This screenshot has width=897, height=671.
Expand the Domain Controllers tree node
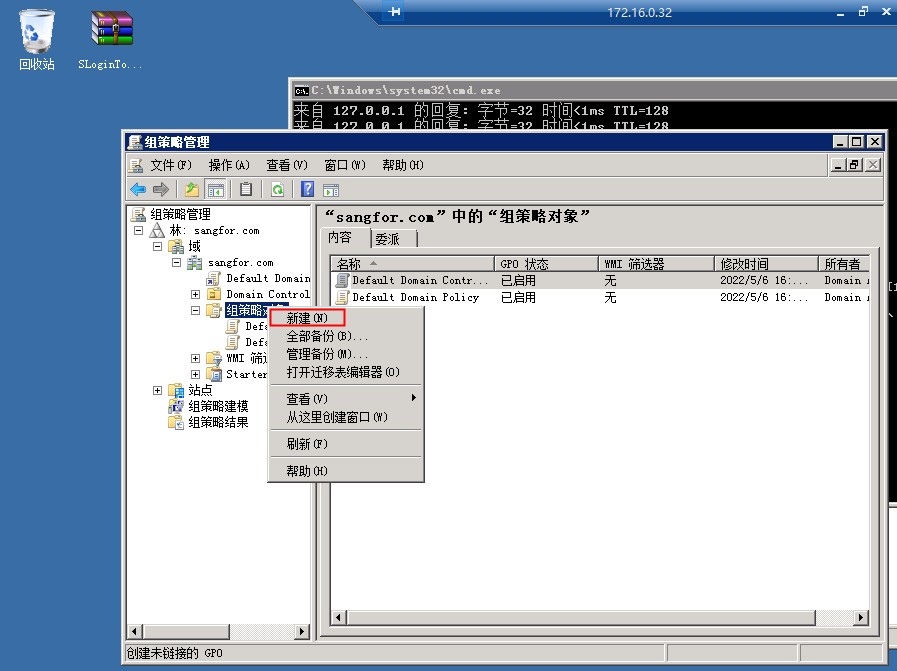[196, 294]
